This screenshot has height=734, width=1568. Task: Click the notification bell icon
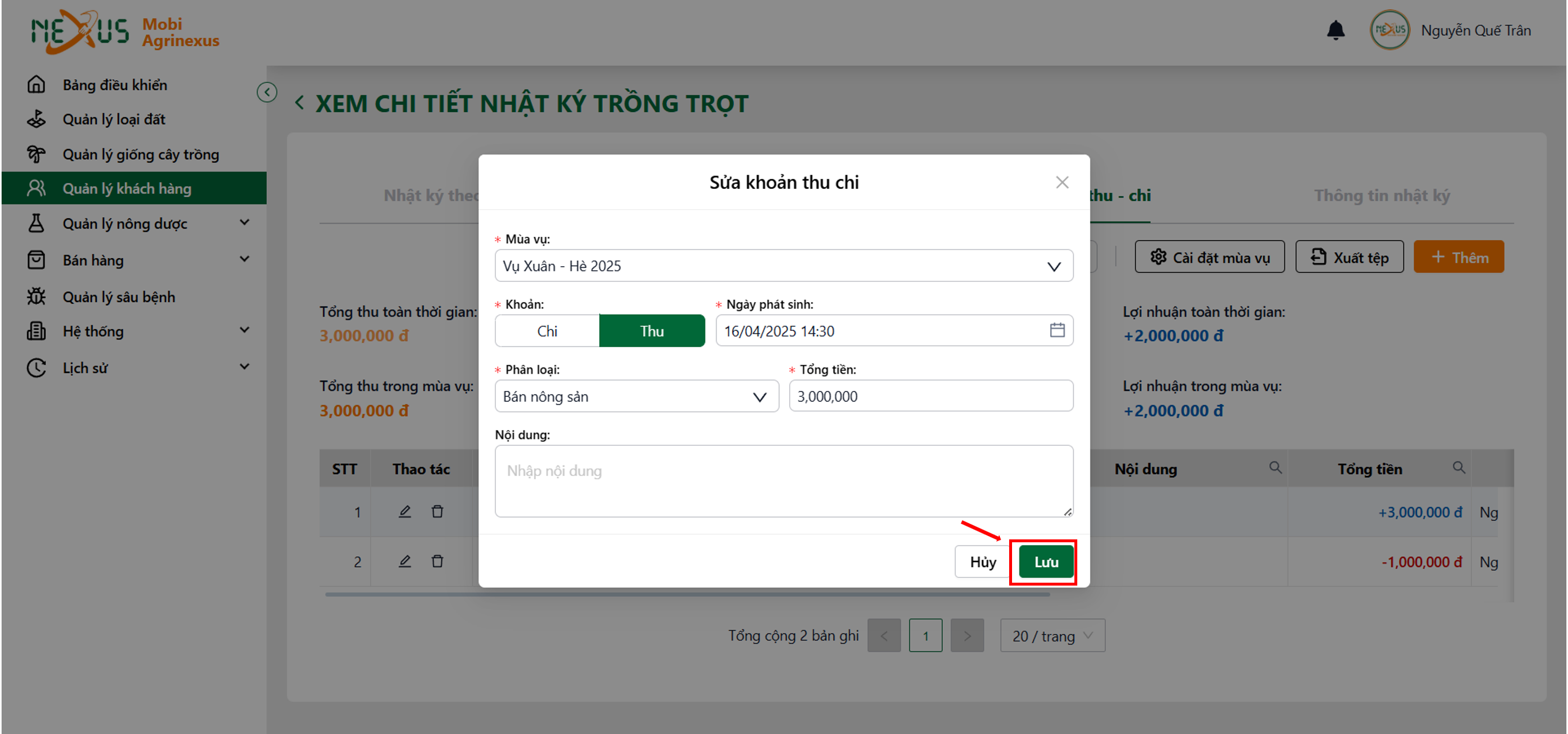coord(1335,30)
